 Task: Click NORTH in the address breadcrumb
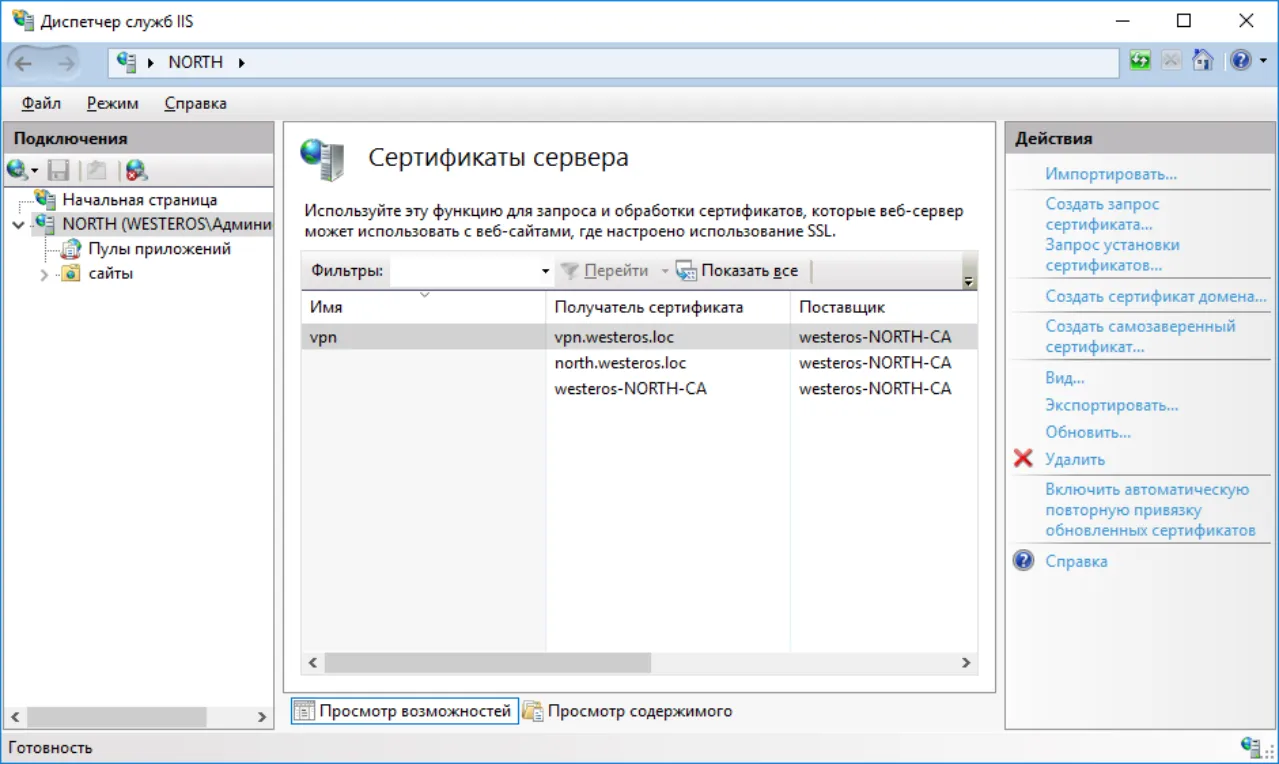coord(195,62)
